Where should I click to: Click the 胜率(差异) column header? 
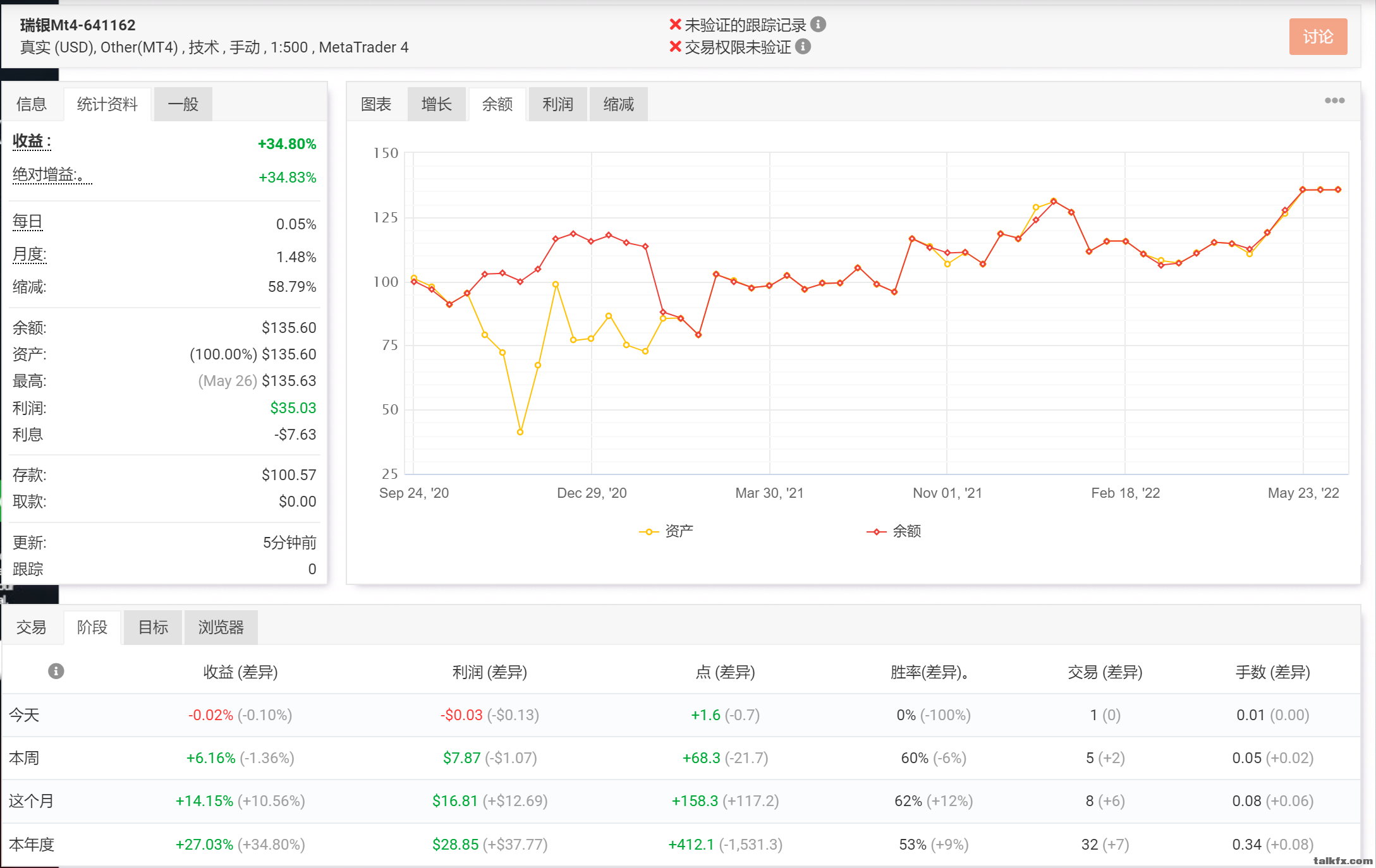point(930,672)
